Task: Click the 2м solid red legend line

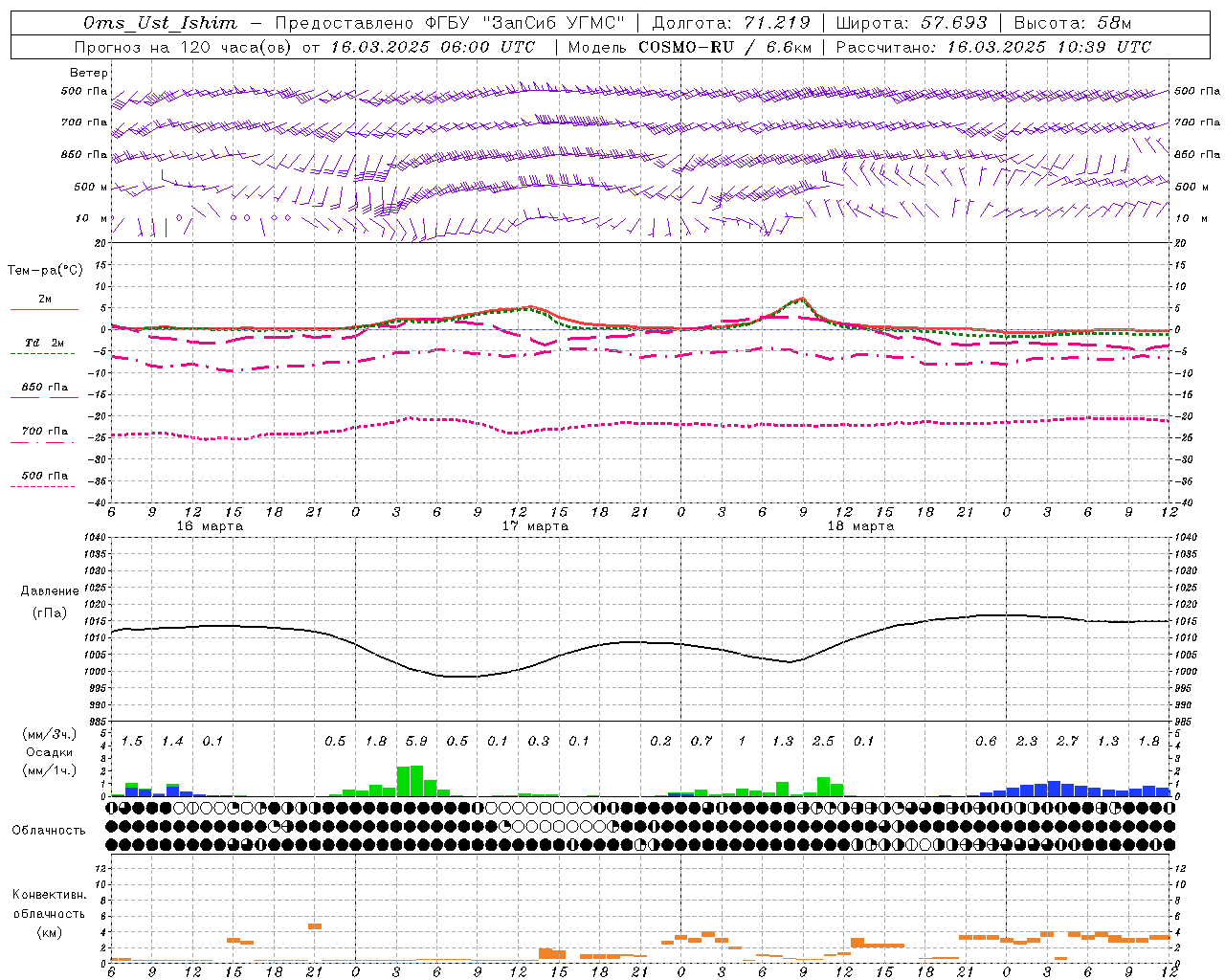Action: pyautogui.click(x=45, y=310)
